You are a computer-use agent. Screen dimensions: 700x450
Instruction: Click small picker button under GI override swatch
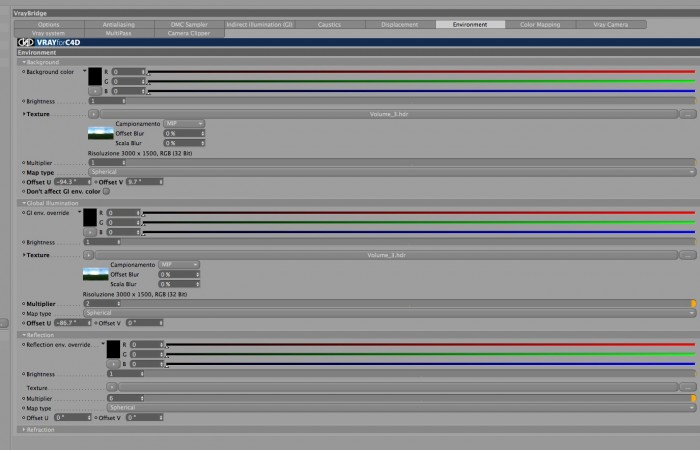coord(90,232)
